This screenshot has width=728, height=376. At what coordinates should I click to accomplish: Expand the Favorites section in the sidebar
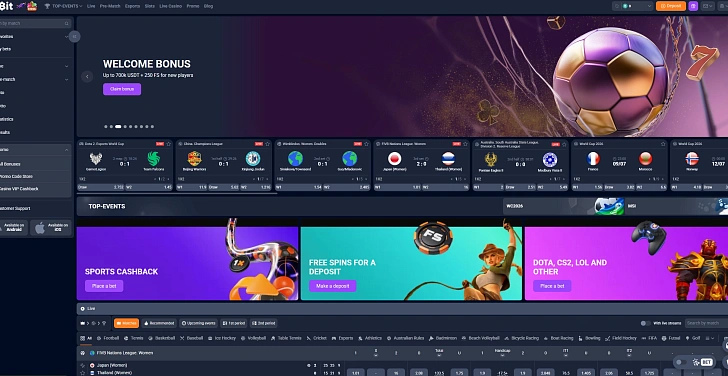34,36
